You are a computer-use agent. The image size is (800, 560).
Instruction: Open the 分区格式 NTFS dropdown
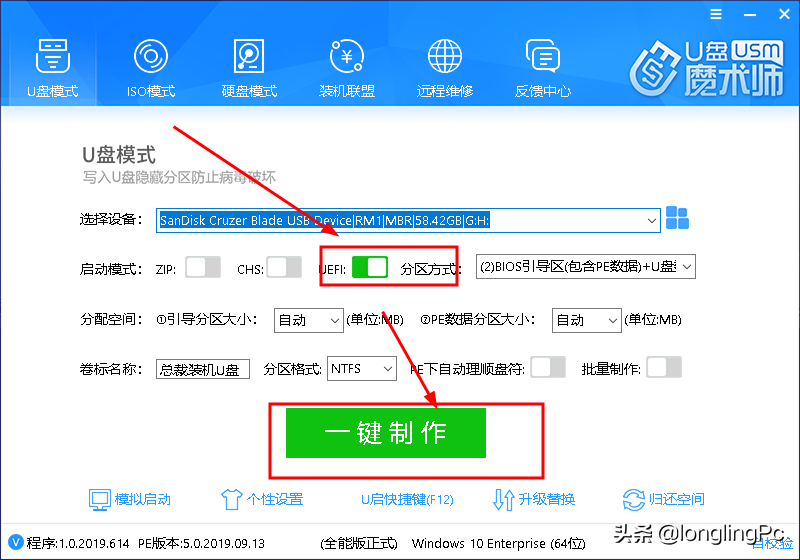pyautogui.click(x=362, y=368)
